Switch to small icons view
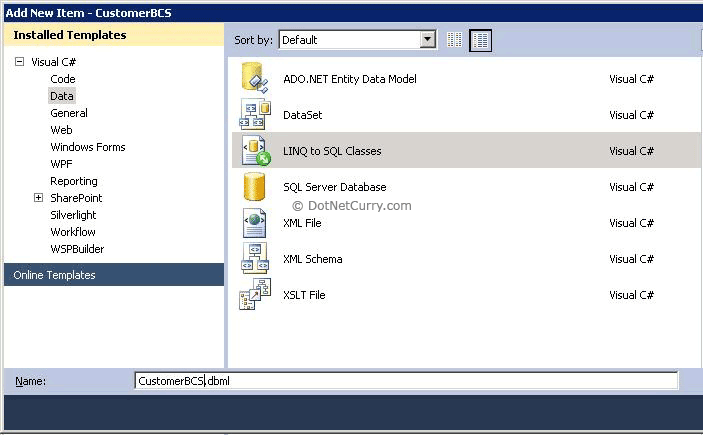This screenshot has width=703, height=435. (x=455, y=40)
